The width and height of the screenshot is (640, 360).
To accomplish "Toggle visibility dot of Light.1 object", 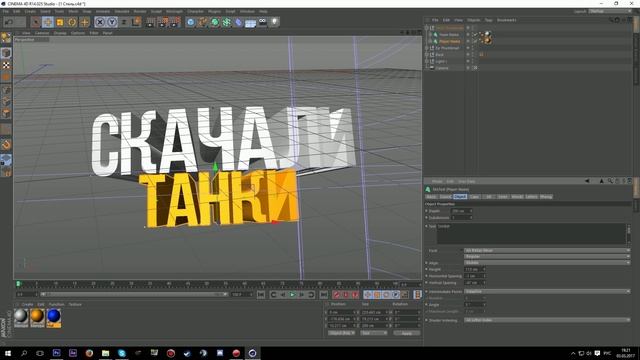I will click(x=468, y=61).
